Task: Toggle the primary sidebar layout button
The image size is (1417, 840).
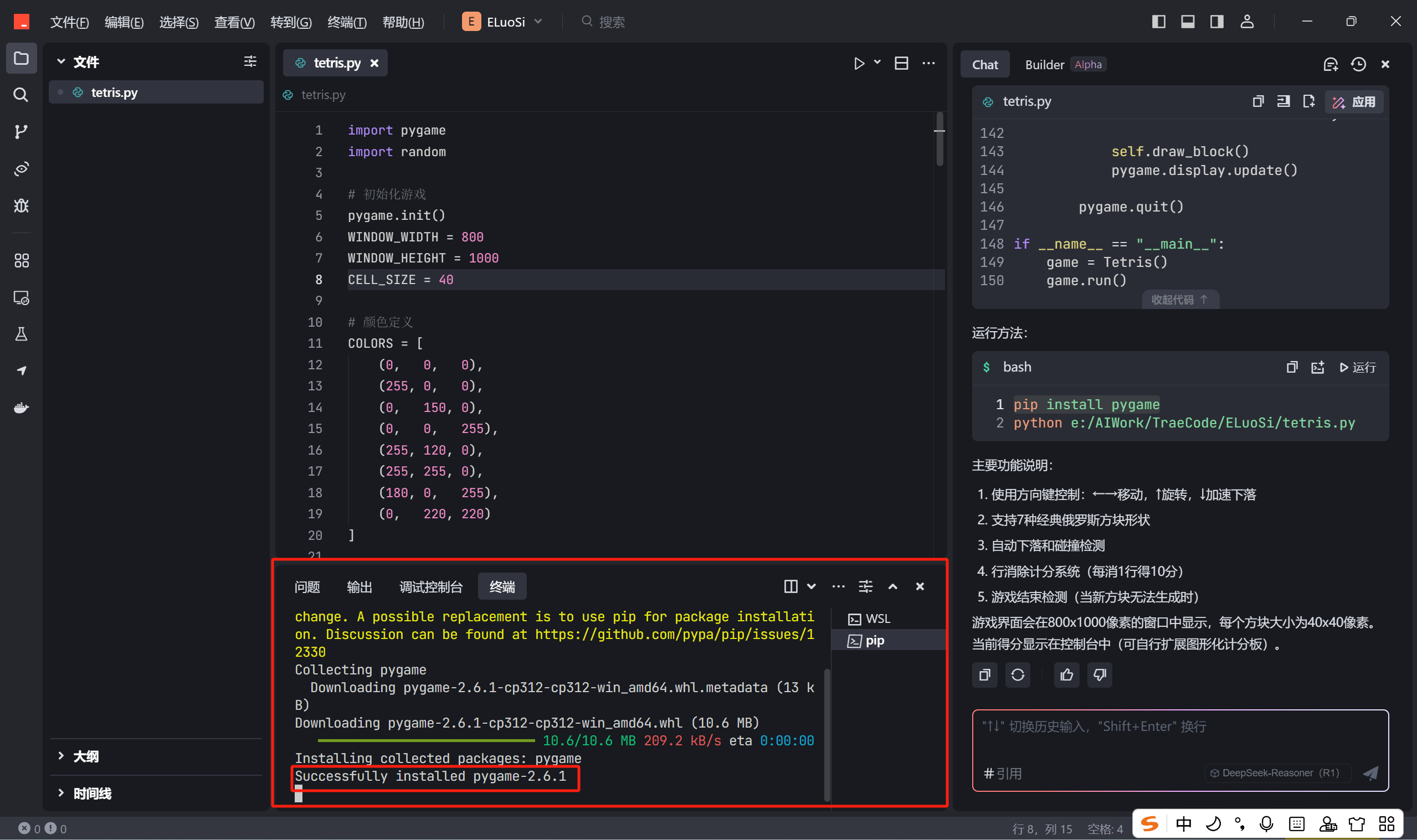Action: pos(1158,22)
